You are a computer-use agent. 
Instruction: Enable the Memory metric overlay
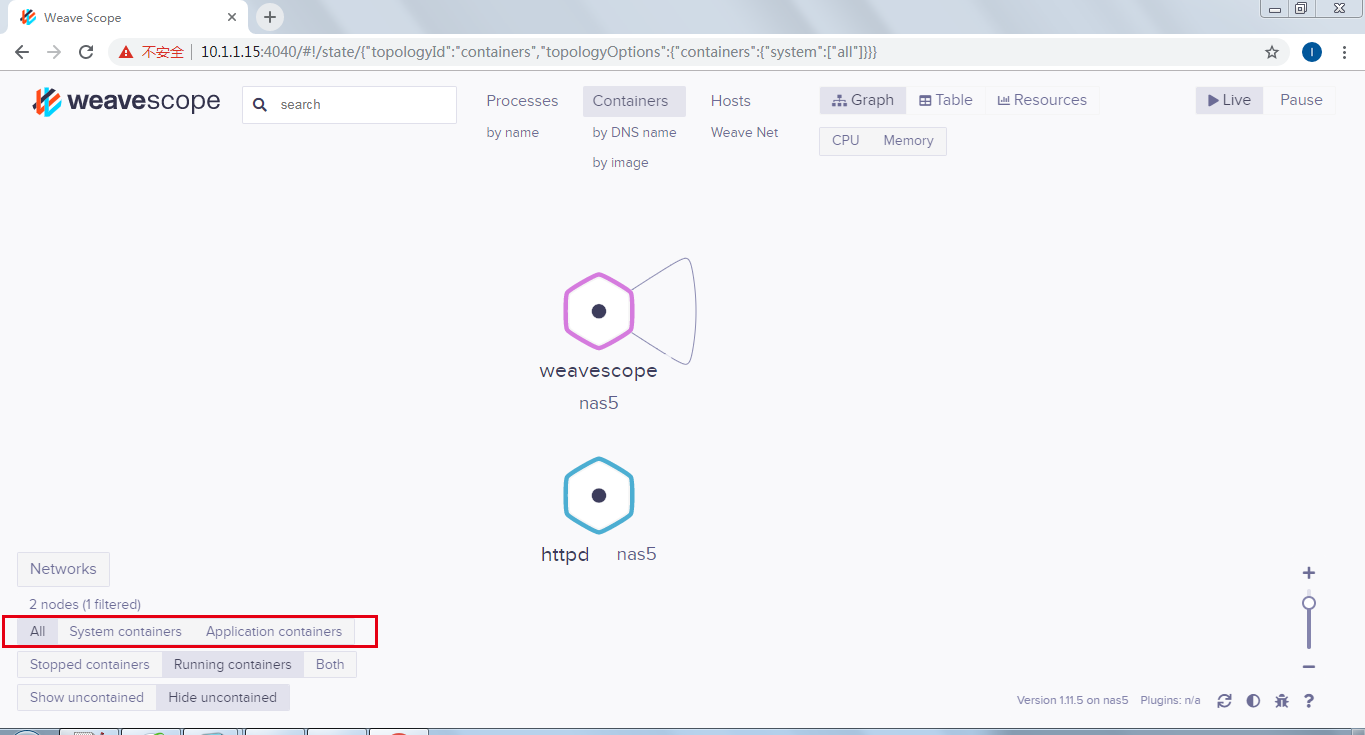point(908,141)
